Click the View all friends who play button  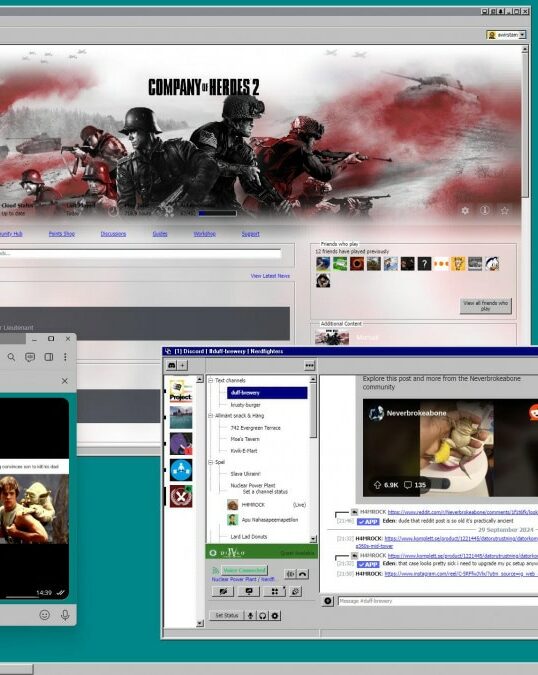(485, 306)
